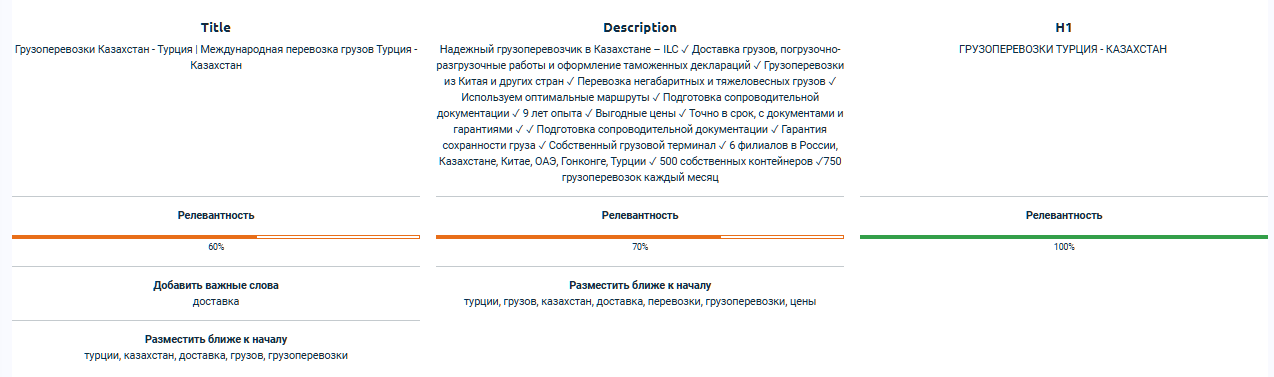
Task: Click the description paragraph starting with Надежный грузоперевозчик
Action: 640,113
